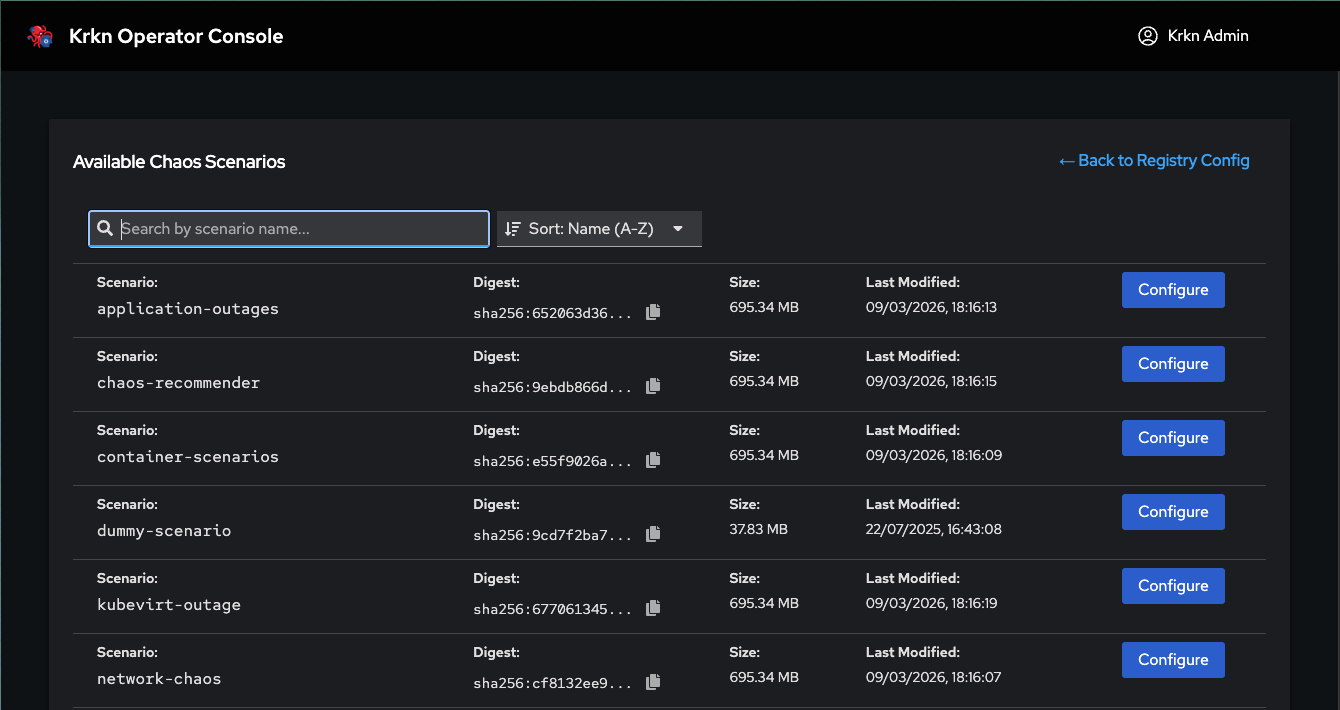Screen dimensions: 1340x710
Task: Copy the dummy-scenario digest hash
Action: pyautogui.click(x=653, y=534)
